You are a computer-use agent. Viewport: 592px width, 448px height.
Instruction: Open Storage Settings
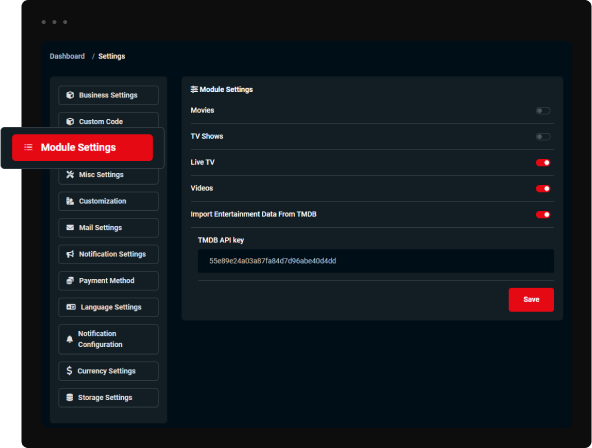(108, 397)
